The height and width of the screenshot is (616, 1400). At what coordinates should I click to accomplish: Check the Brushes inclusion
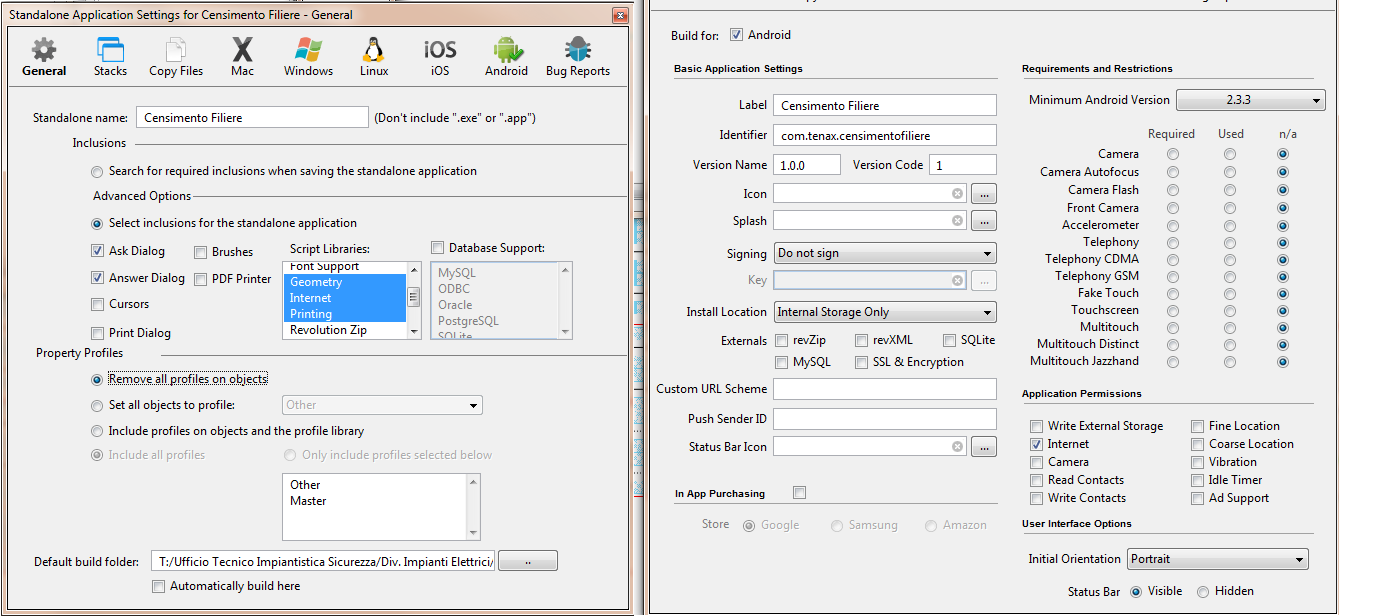201,252
